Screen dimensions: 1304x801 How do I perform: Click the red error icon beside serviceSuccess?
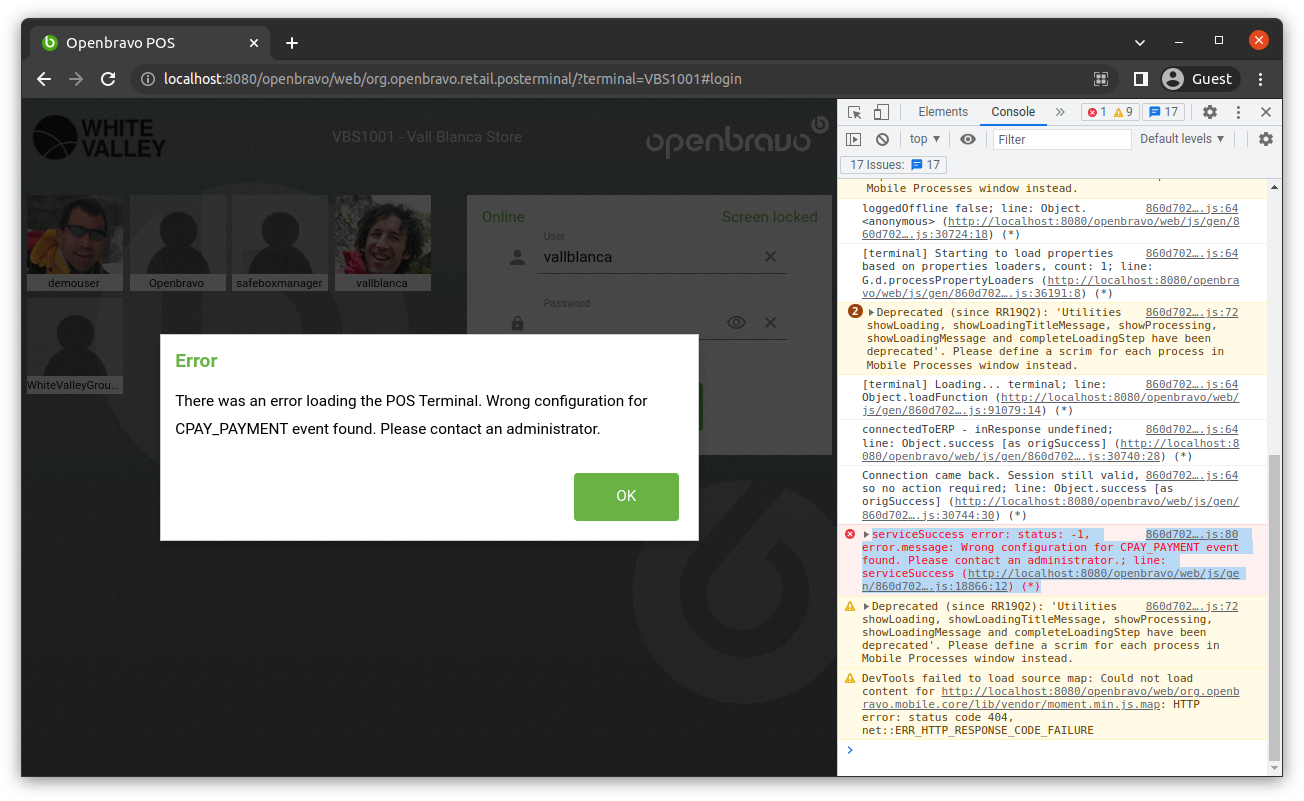[850, 534]
